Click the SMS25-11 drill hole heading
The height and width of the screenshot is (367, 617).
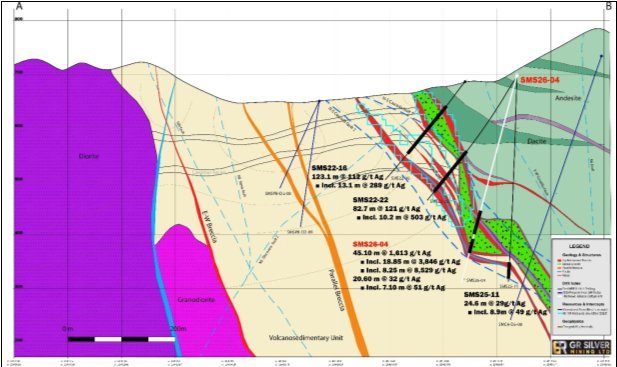coord(481,295)
